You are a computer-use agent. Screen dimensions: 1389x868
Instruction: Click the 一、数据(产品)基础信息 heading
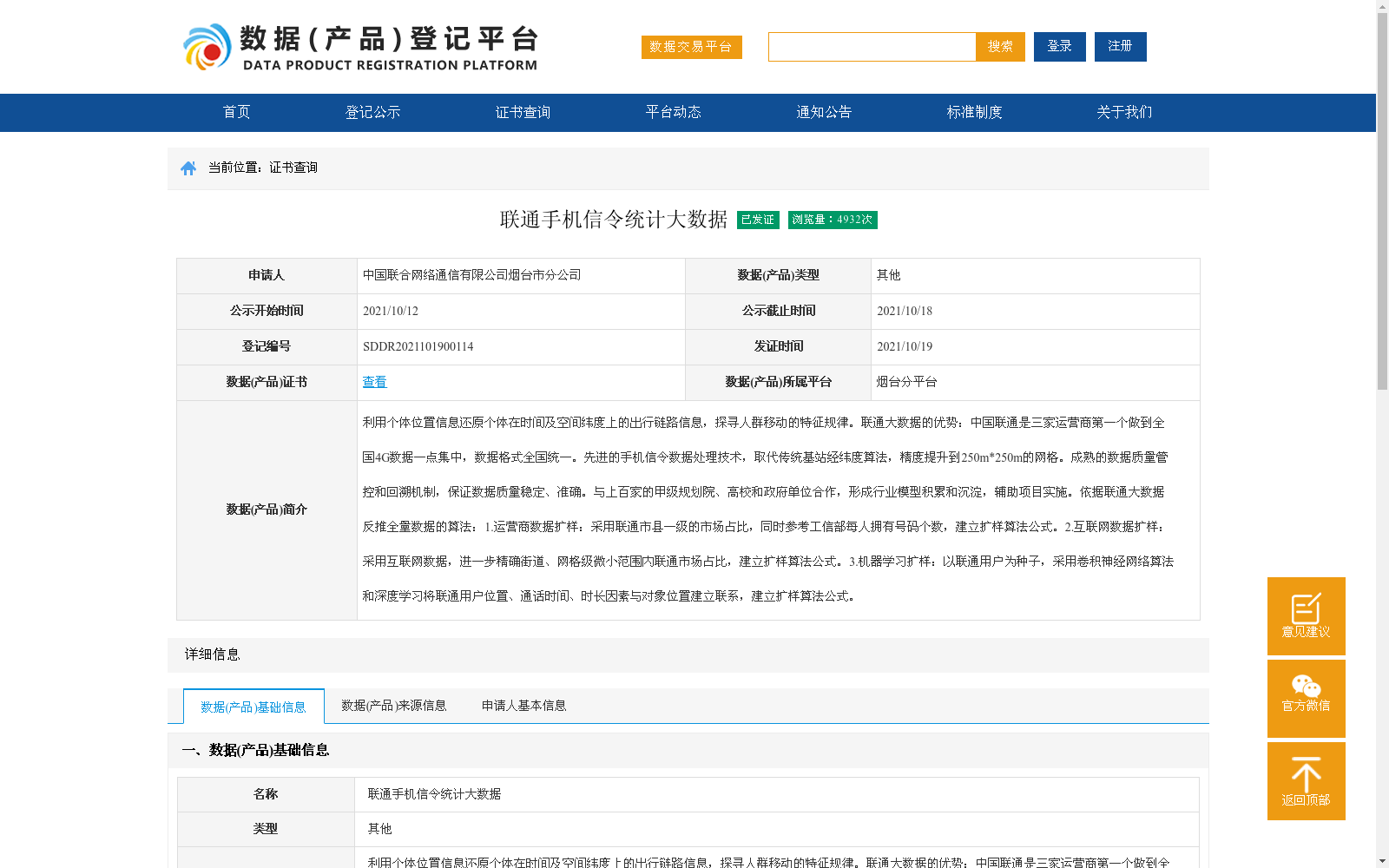click(x=255, y=750)
